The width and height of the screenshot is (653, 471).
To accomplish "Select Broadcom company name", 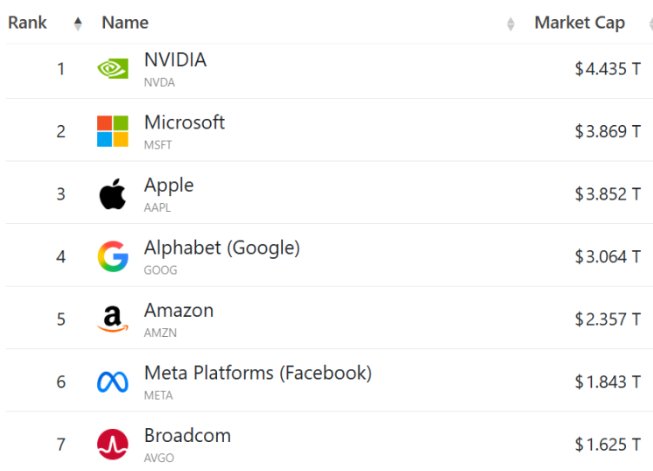I will (187, 435).
